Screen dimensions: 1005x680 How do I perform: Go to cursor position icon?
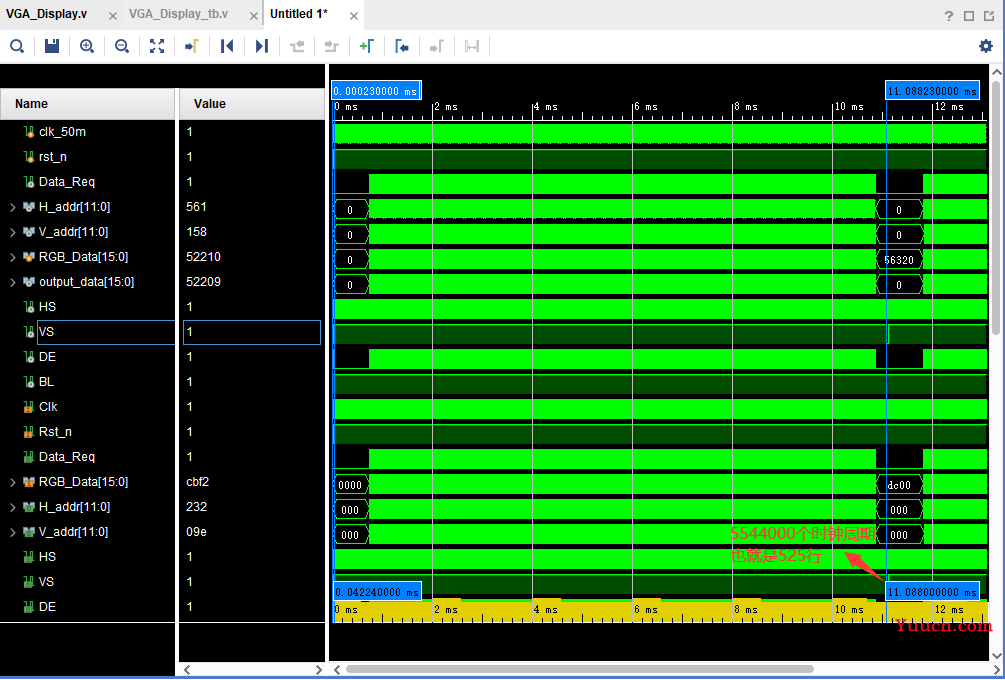(192, 46)
